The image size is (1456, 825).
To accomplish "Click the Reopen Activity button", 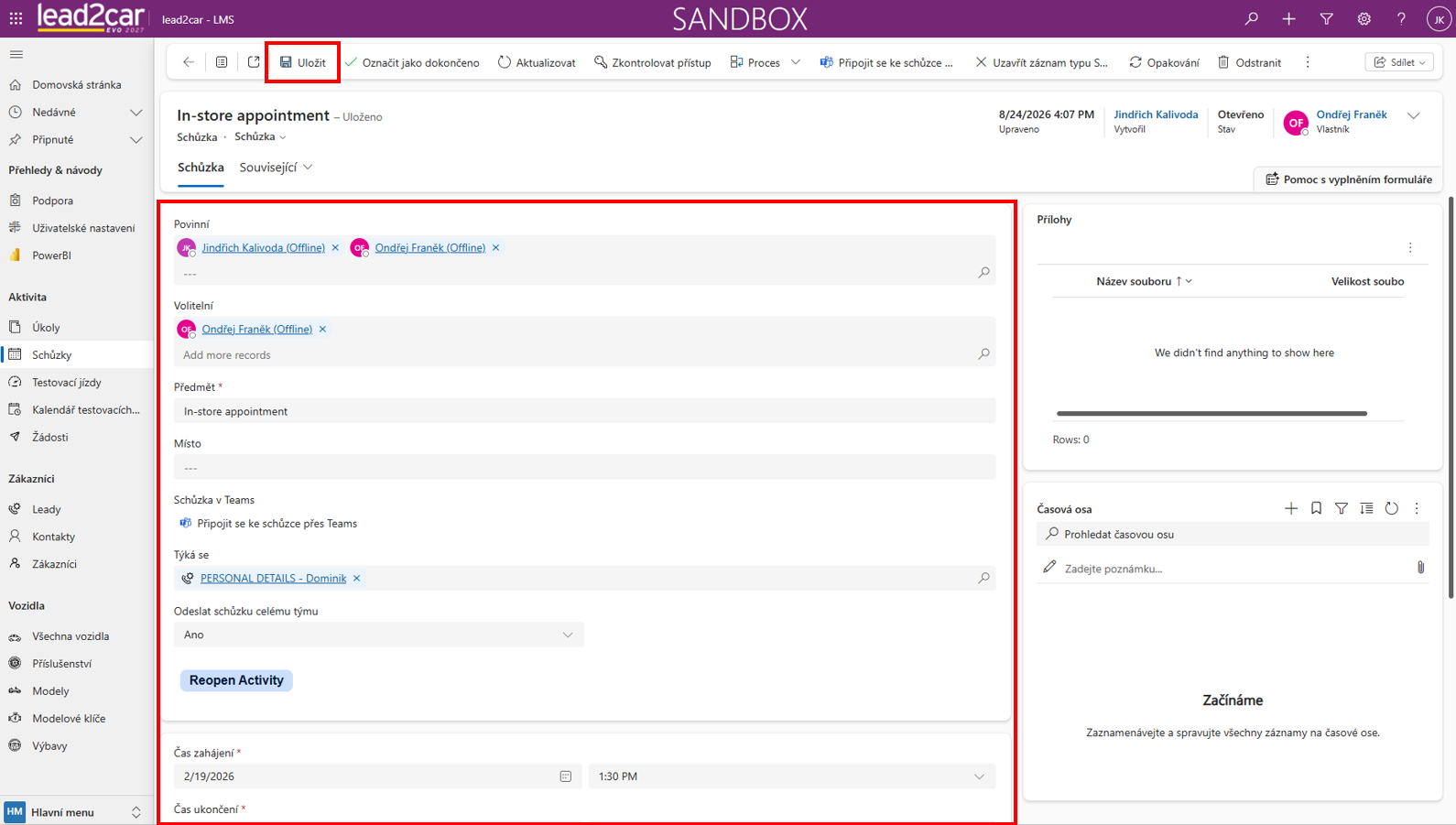I will coord(236,680).
